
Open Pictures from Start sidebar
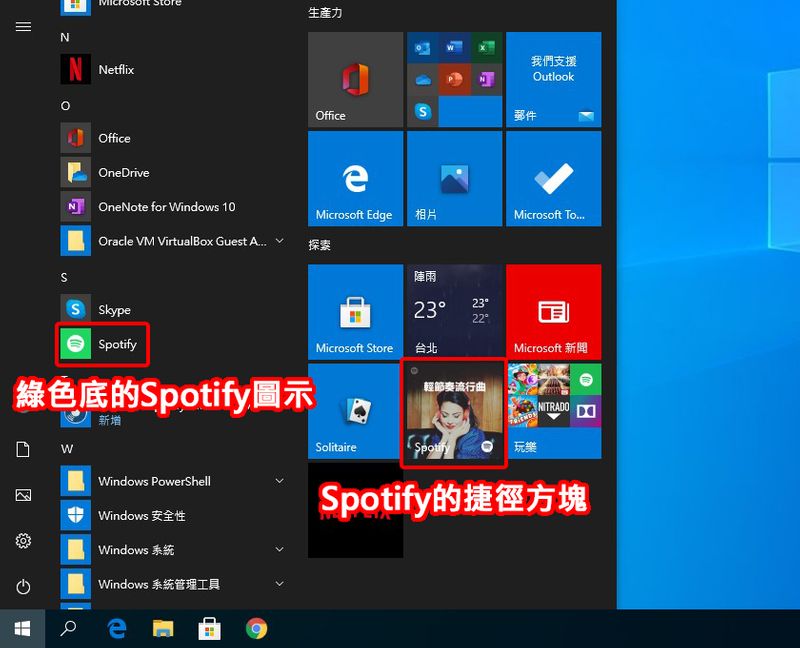tap(23, 495)
